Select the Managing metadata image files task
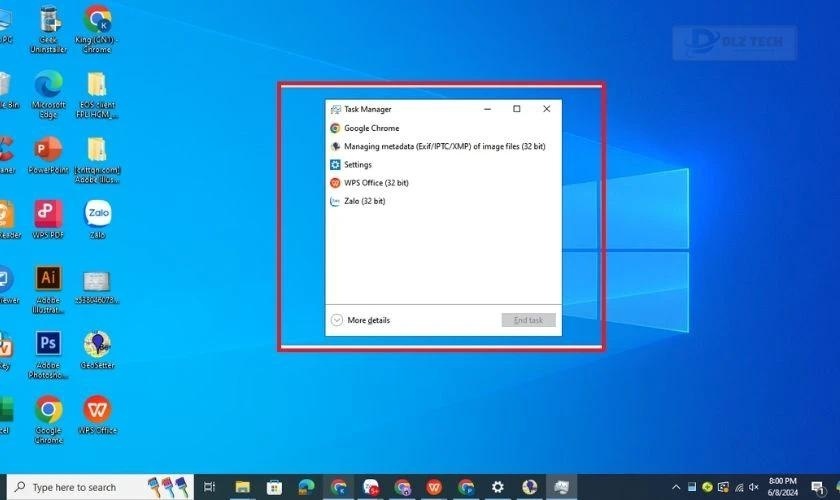The image size is (840, 500). coord(444,146)
